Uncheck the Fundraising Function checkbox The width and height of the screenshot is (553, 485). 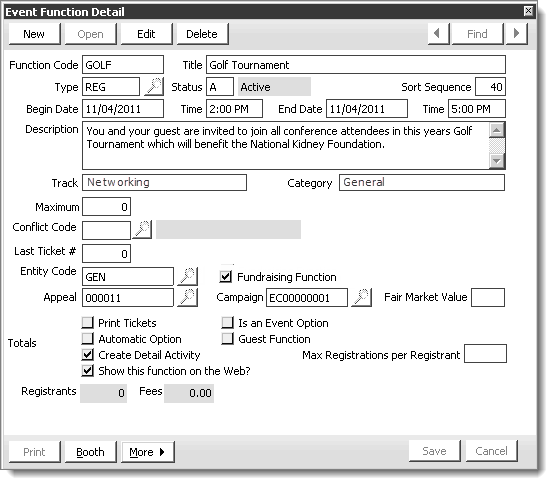coord(225,277)
